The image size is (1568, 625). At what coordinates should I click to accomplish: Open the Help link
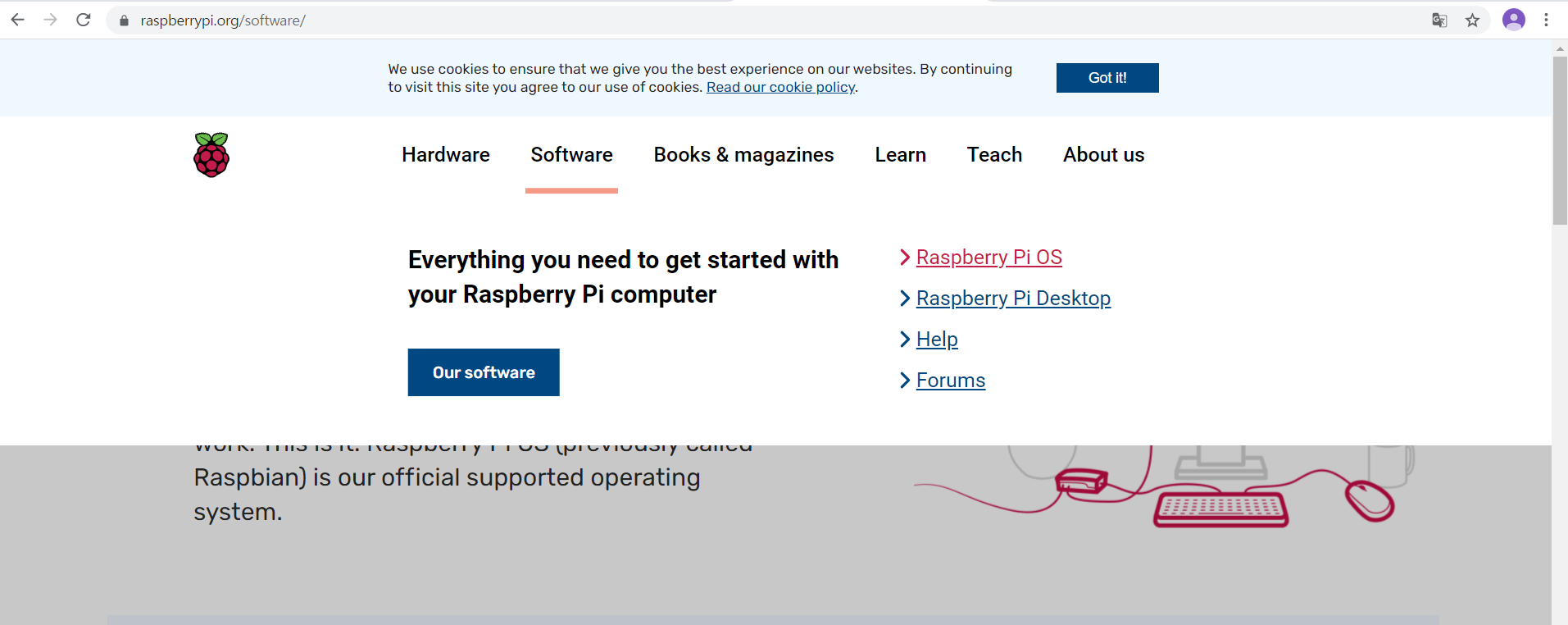click(x=937, y=340)
